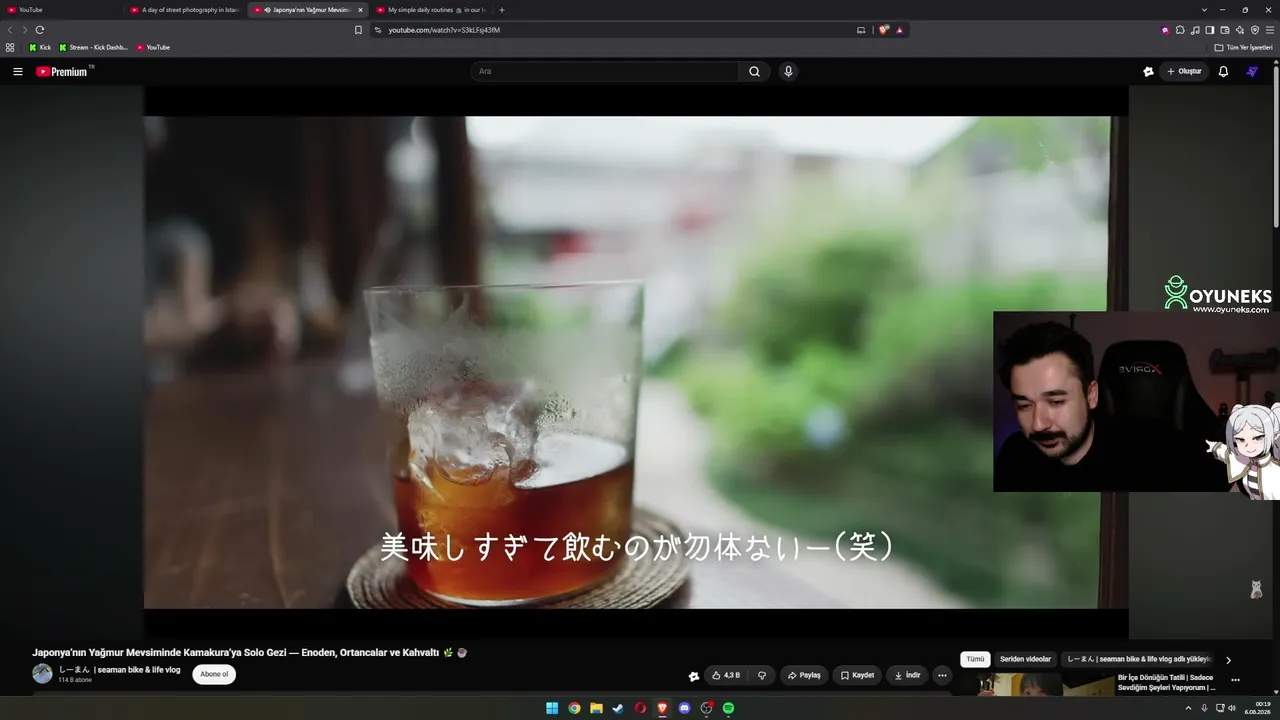
Task: Select the 'seaman bike & life vlog' uploads chip
Action: 1138,660
